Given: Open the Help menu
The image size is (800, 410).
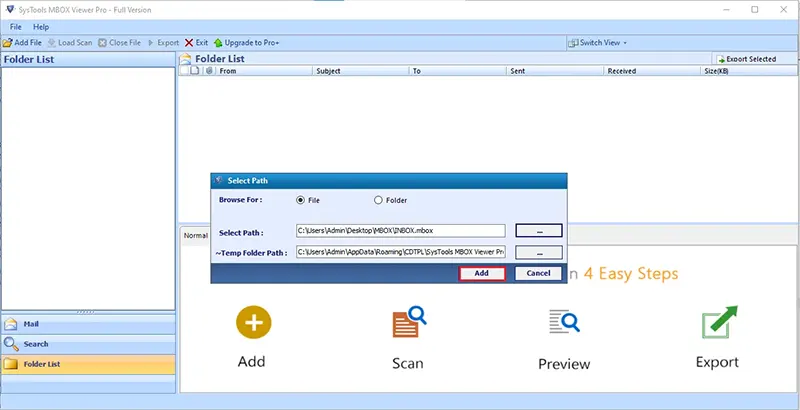Looking at the screenshot, I should tap(41, 27).
